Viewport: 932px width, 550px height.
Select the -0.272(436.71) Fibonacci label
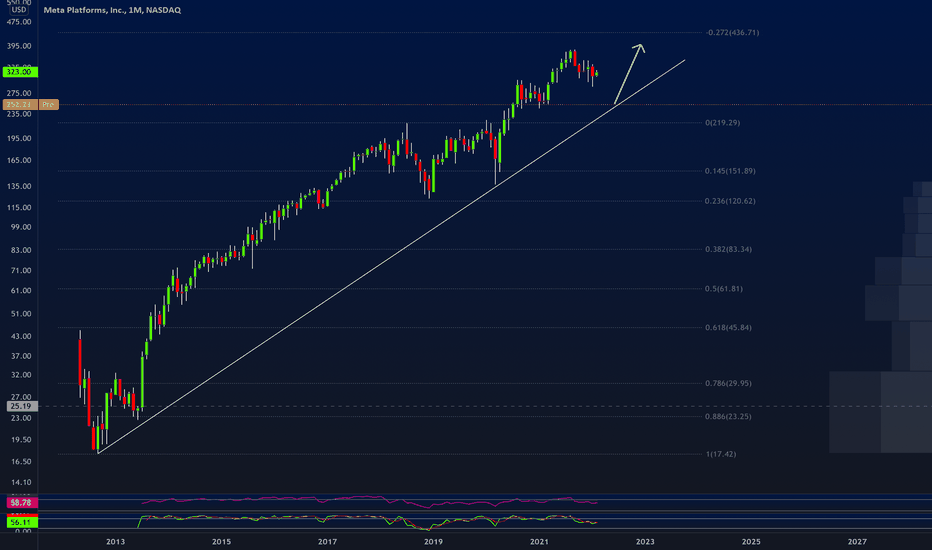(x=732, y=33)
